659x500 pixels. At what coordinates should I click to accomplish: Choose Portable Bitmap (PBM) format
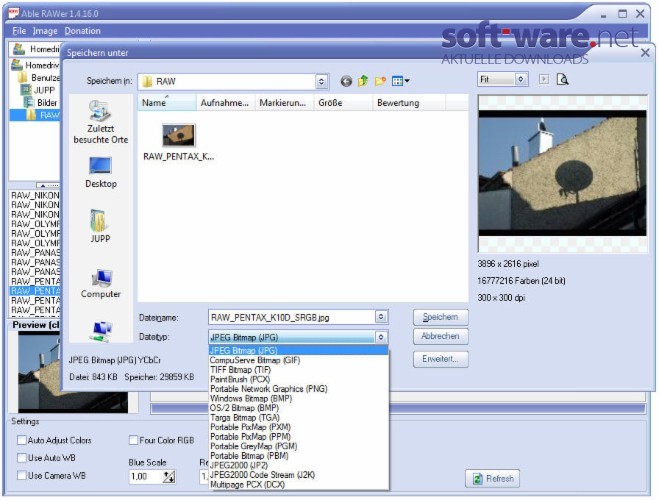coord(298,455)
